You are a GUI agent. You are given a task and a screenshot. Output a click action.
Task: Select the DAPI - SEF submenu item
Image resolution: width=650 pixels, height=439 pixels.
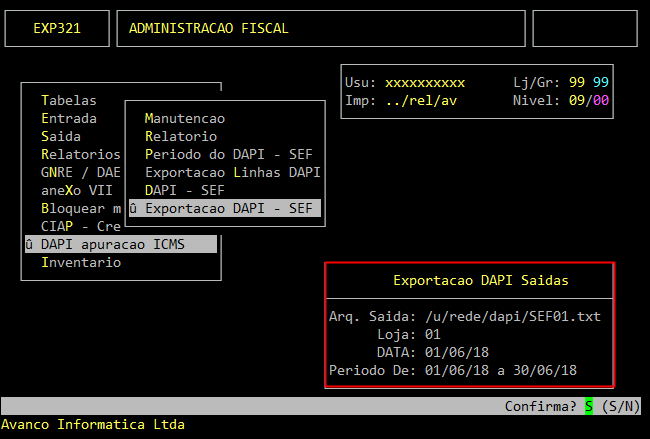[x=185, y=190]
